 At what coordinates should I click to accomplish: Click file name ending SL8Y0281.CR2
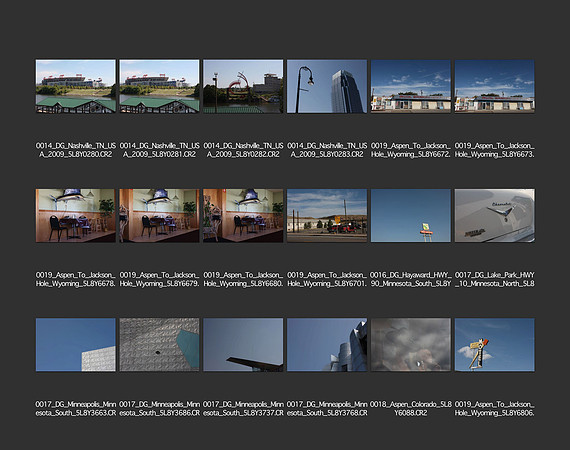tap(159, 150)
